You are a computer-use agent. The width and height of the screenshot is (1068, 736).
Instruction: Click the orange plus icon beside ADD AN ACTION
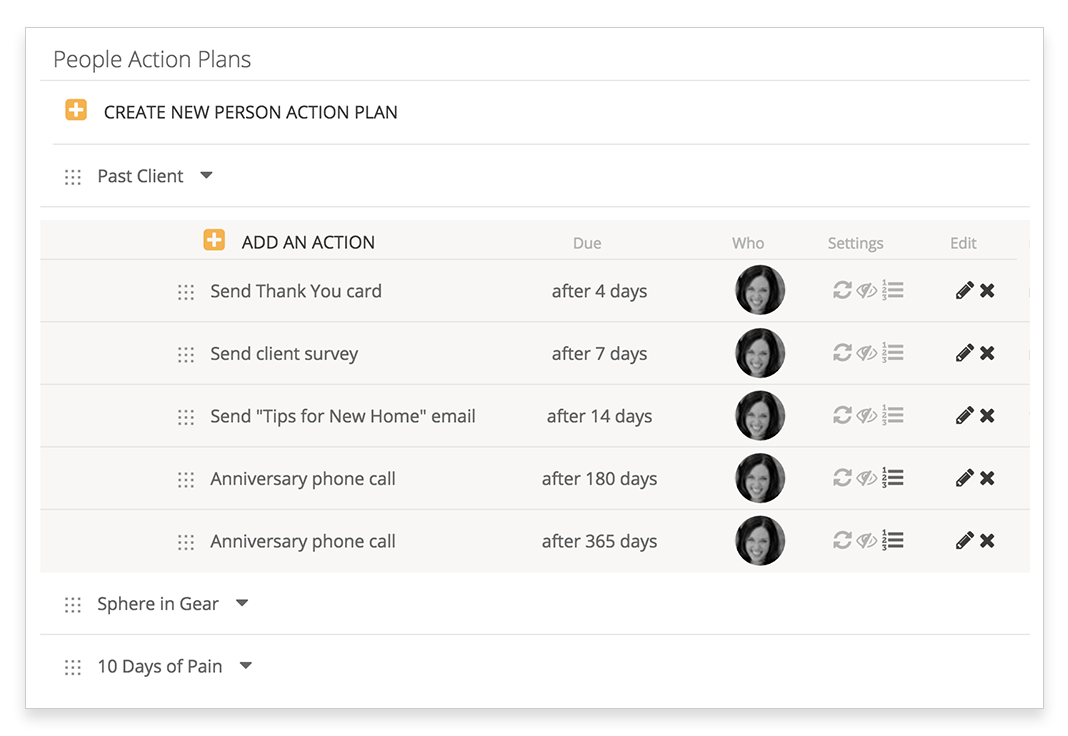point(214,240)
